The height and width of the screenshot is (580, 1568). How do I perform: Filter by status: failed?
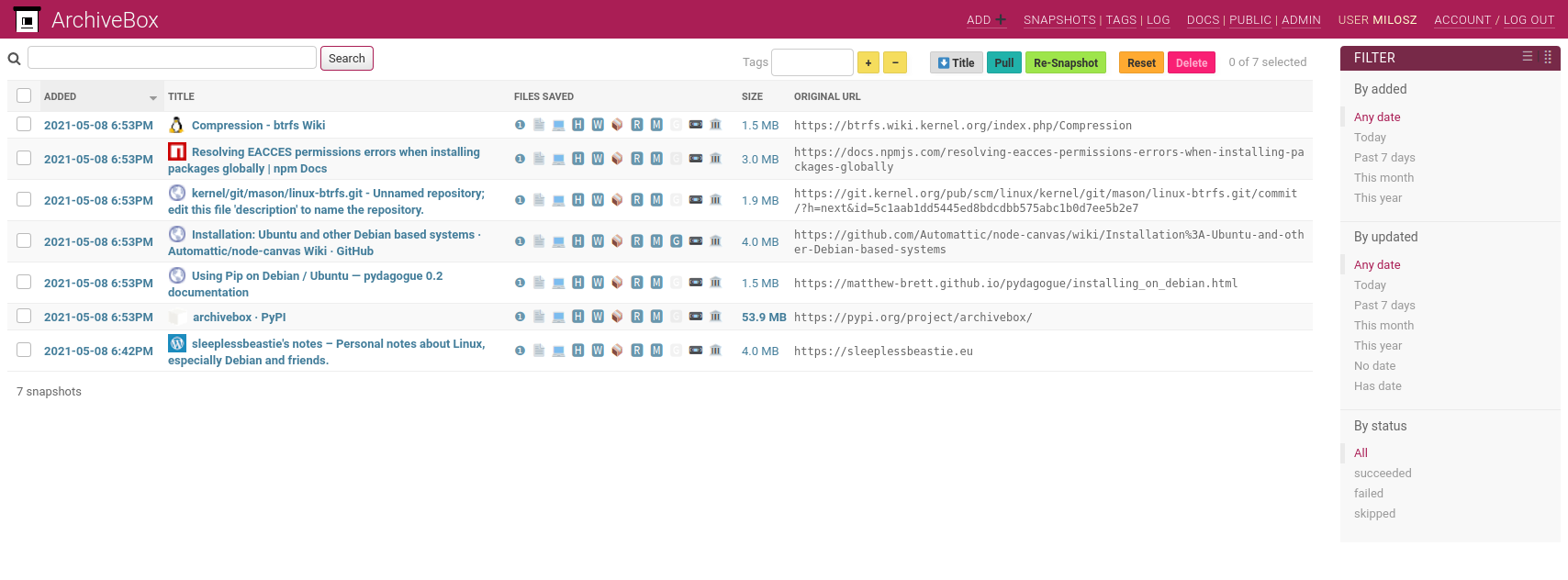coord(1368,494)
